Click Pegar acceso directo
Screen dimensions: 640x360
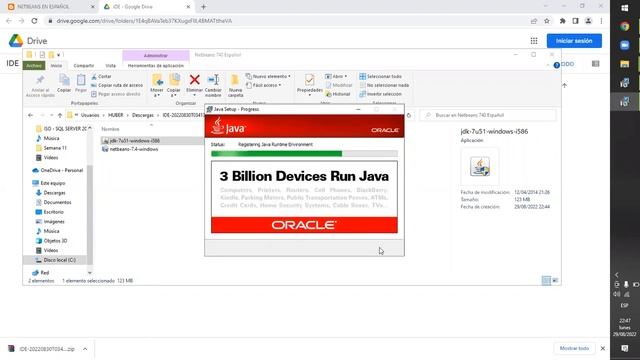point(116,94)
